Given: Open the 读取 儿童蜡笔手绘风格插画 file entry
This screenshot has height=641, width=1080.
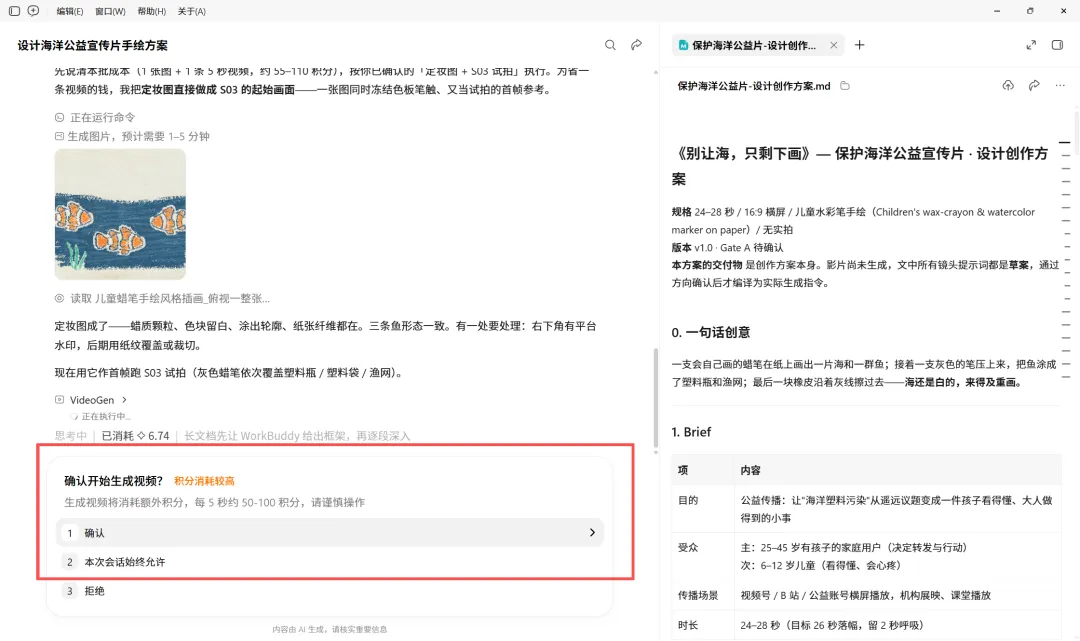Looking at the screenshot, I should [x=170, y=298].
